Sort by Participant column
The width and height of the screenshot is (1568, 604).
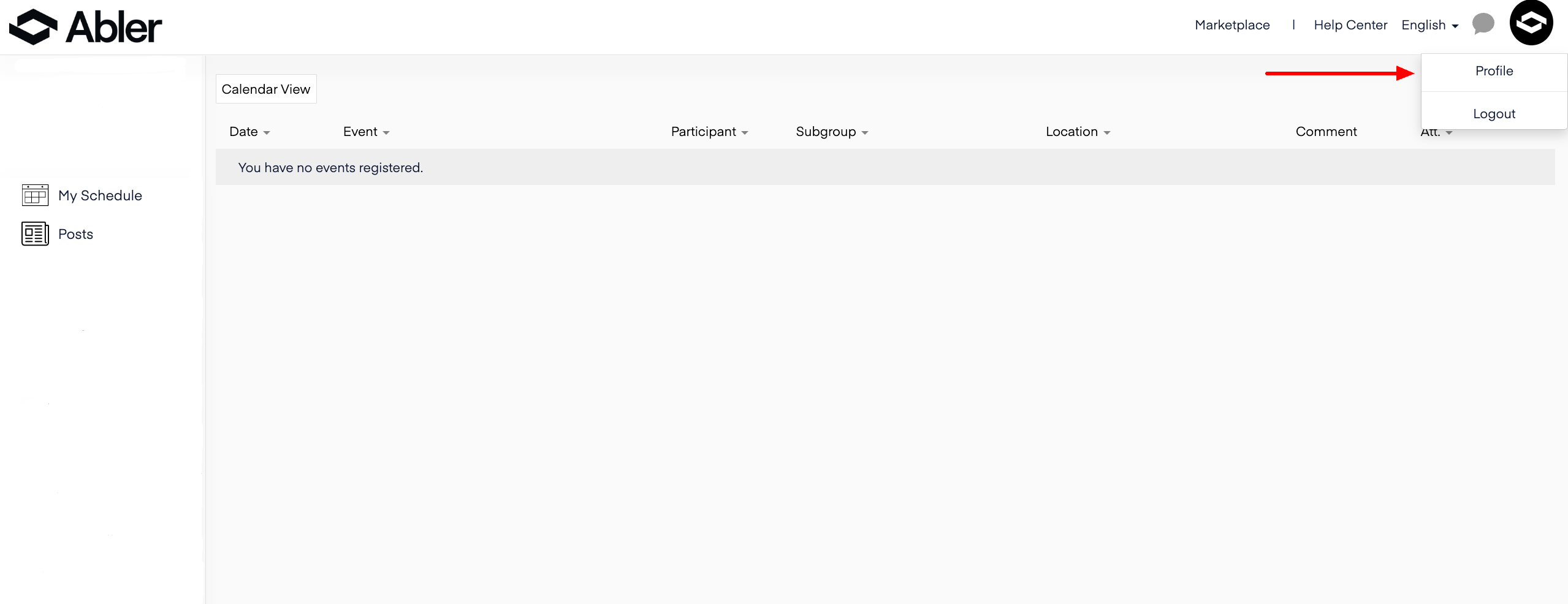click(x=709, y=132)
